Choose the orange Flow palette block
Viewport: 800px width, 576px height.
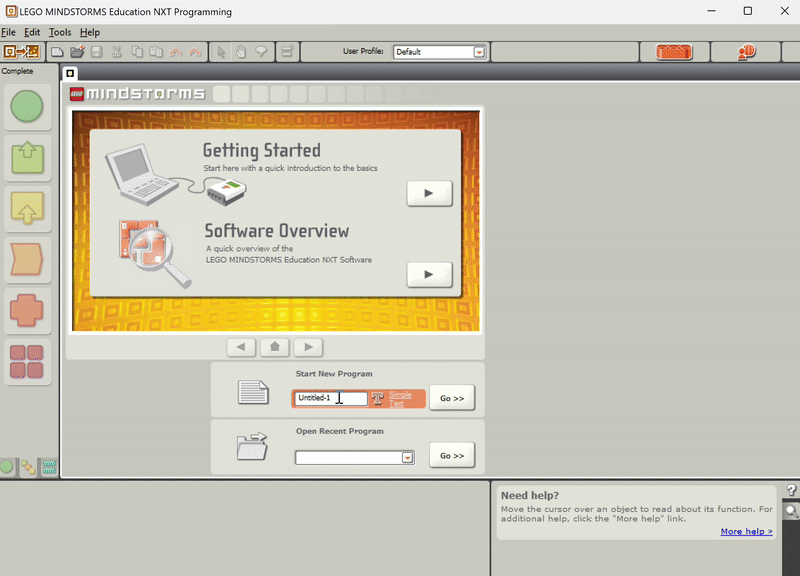click(x=27, y=260)
